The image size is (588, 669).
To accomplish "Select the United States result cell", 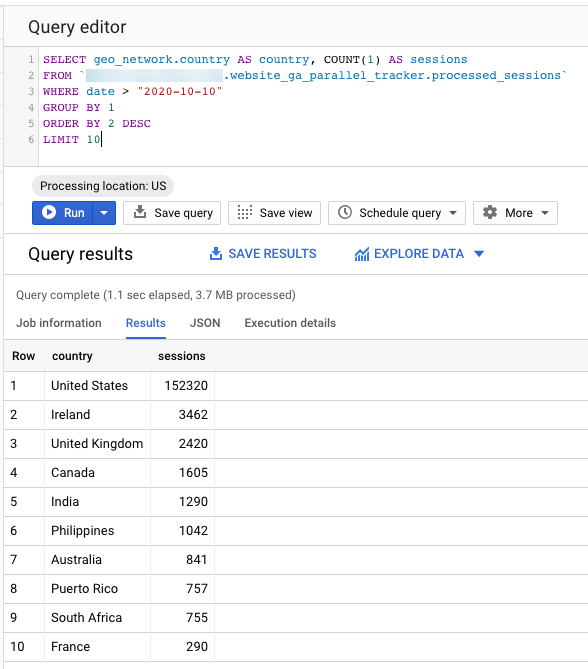I will (x=97, y=386).
